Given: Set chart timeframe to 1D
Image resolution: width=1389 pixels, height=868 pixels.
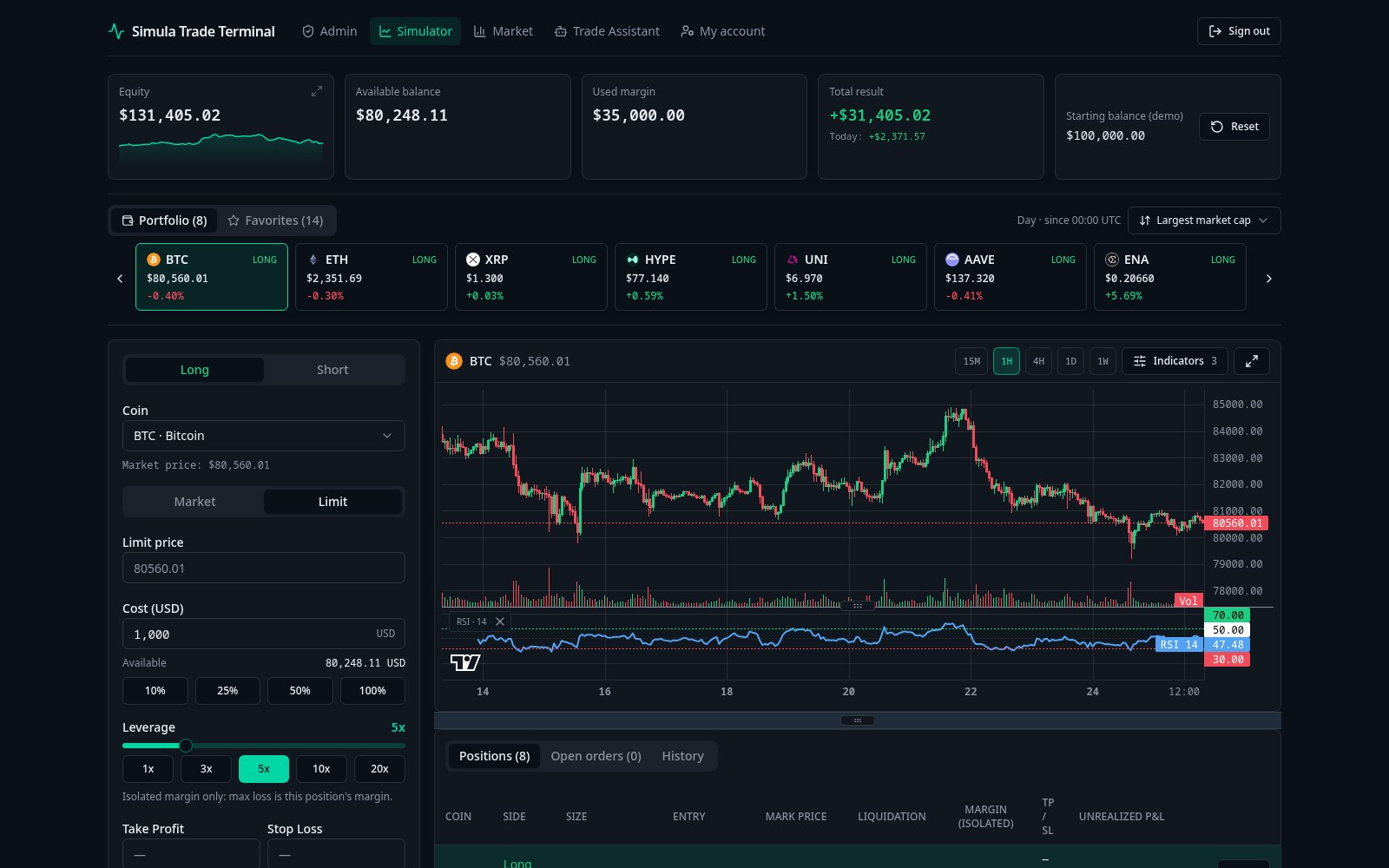Looking at the screenshot, I should 1070,361.
